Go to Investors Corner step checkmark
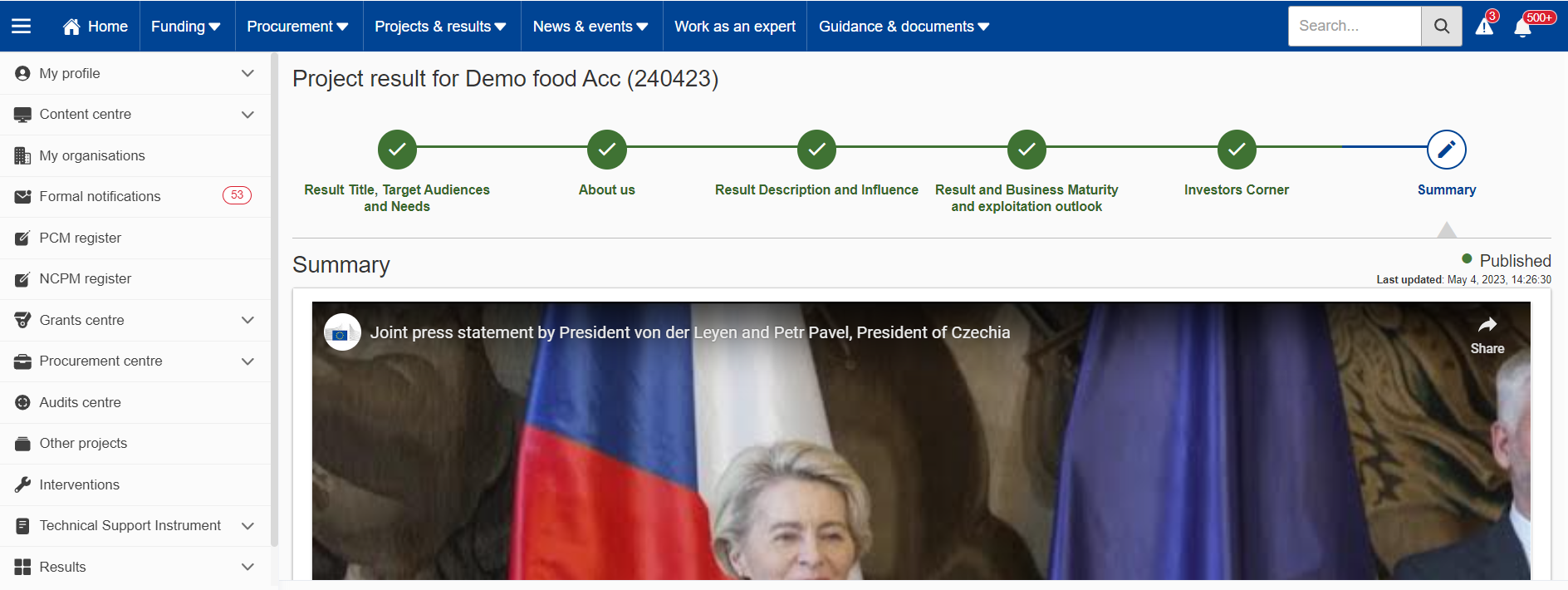 pos(1237,150)
